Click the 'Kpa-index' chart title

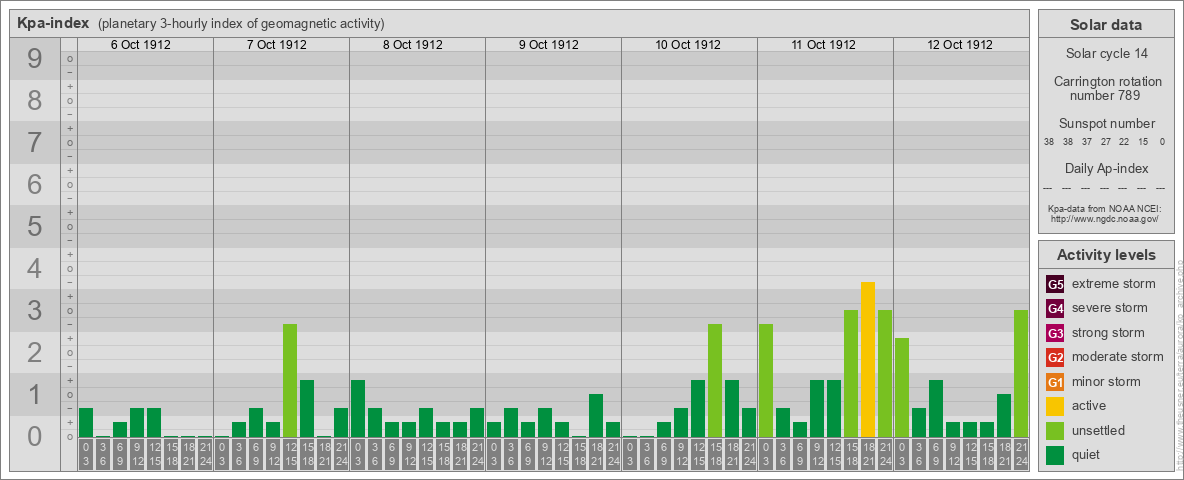pyautogui.click(x=53, y=23)
